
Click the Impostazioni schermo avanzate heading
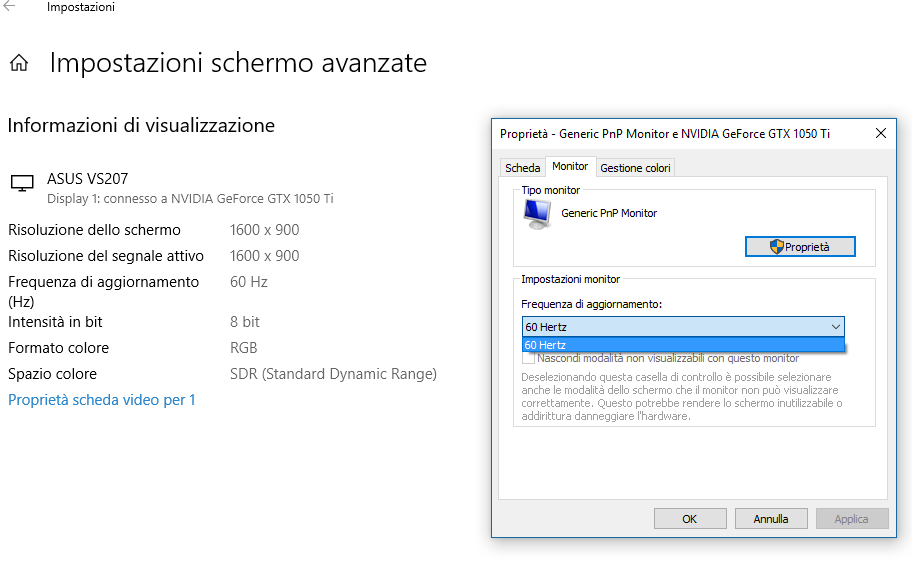238,63
